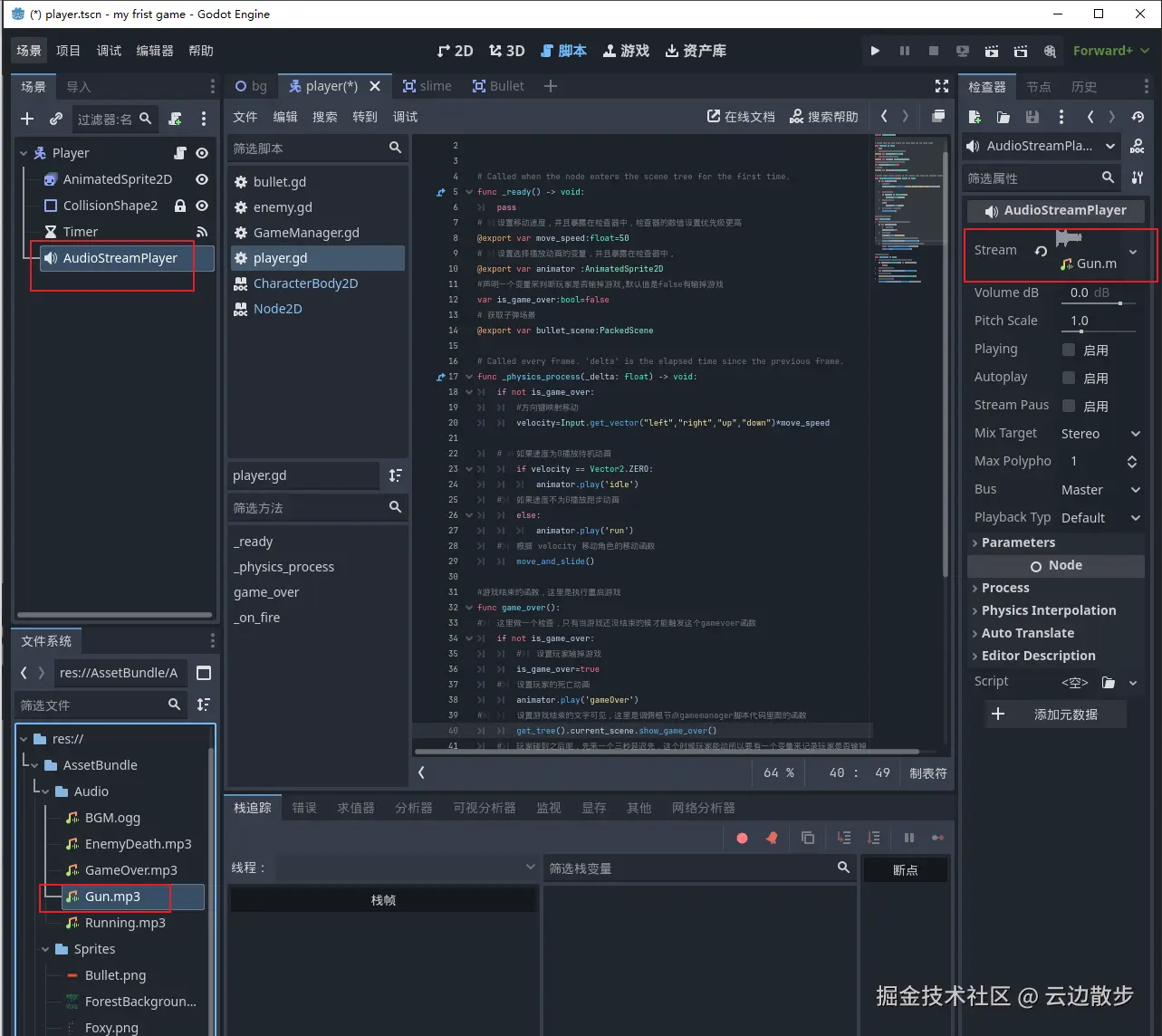The width and height of the screenshot is (1162, 1036).
Task: Run the current scene via clapperboard icon
Action: pyautogui.click(x=992, y=51)
